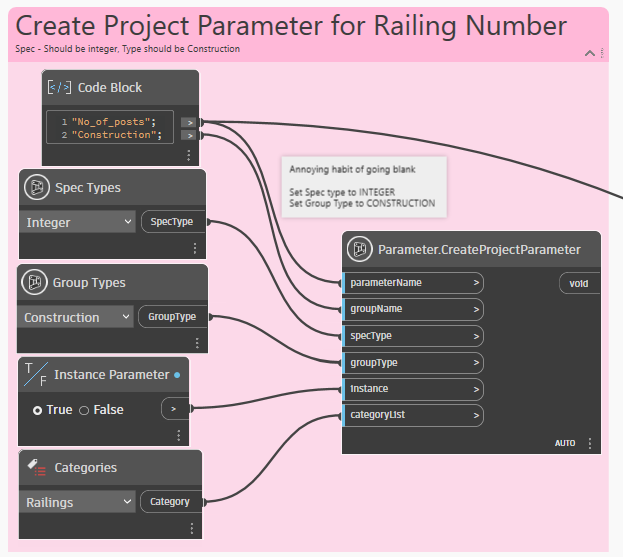
Task: Open the Railings category dropdown
Action: click(x=77, y=502)
